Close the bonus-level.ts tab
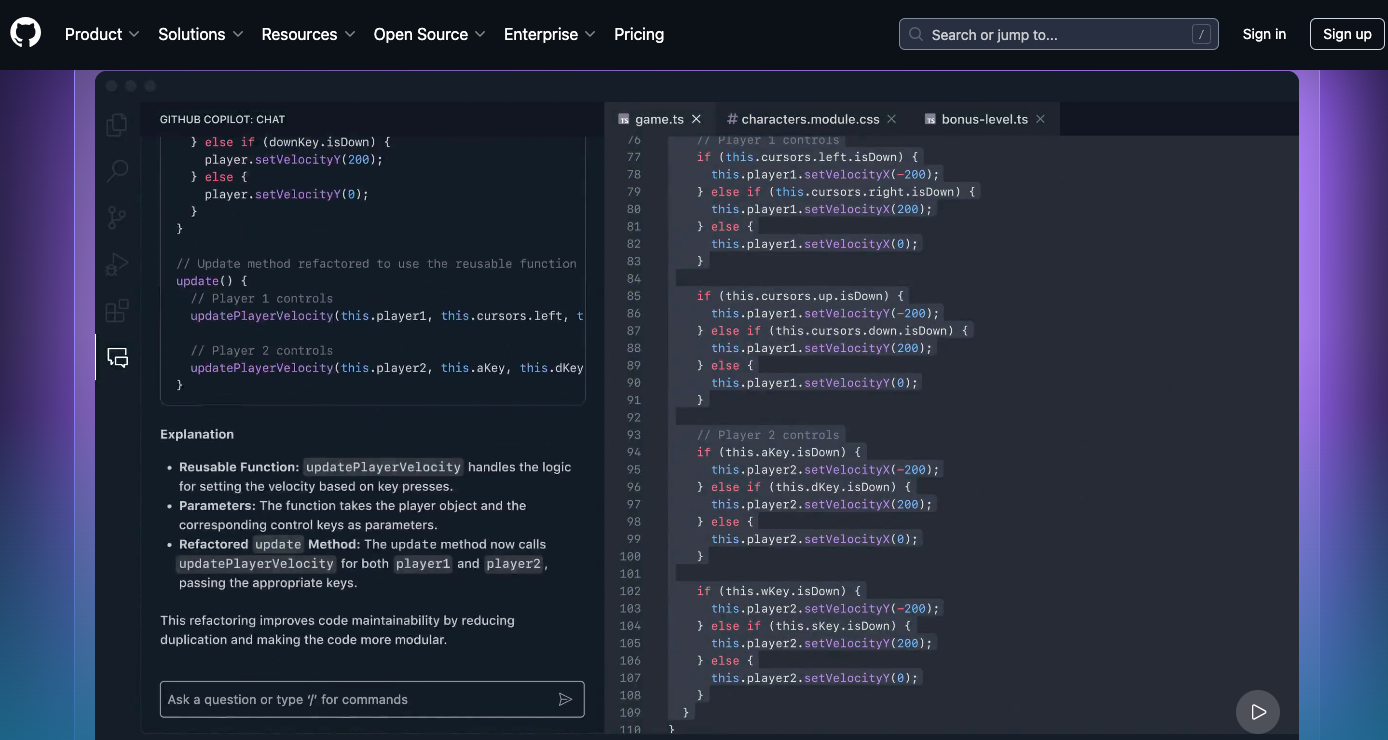Viewport: 1388px width, 740px height. (1040, 118)
